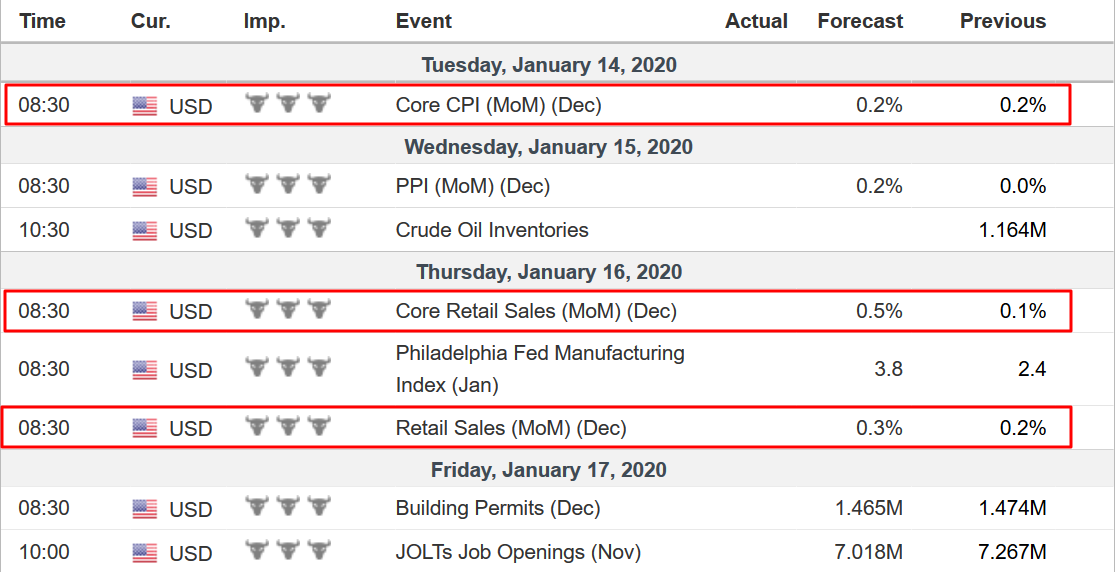1116x572 pixels.
Task: Click bull importance icons for JOLTs Job Openings
Action: 288,551
